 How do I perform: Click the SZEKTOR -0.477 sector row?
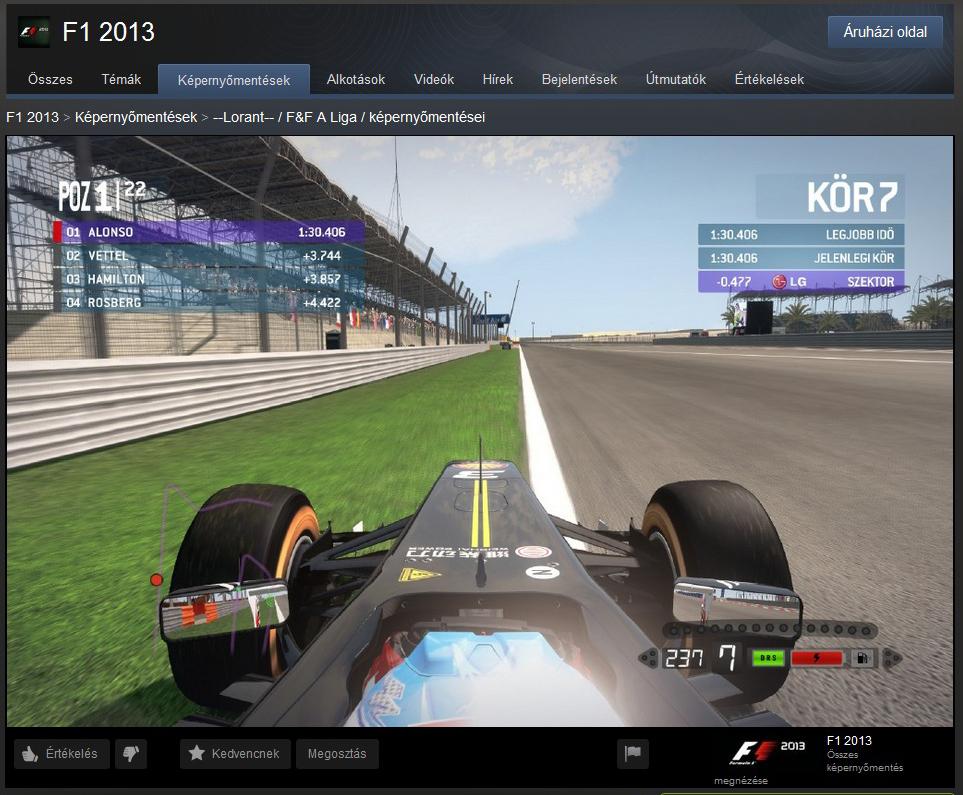(x=801, y=281)
